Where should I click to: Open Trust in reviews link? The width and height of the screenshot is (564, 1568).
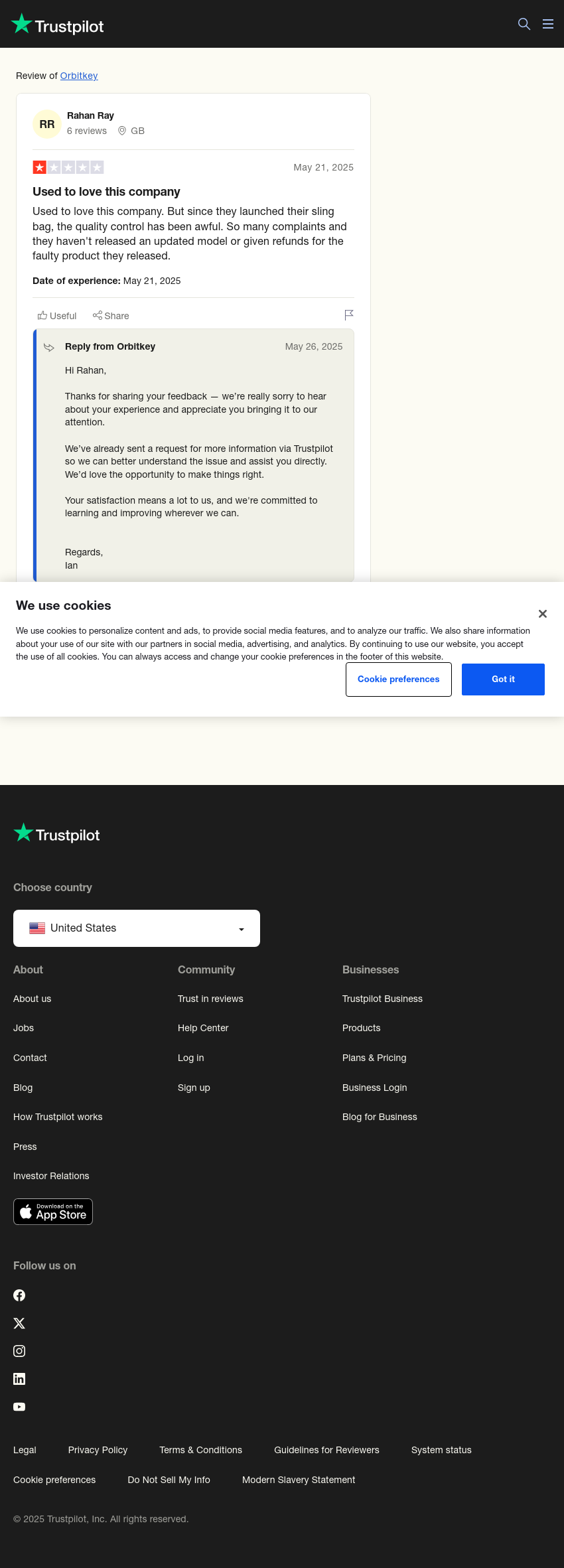210,999
